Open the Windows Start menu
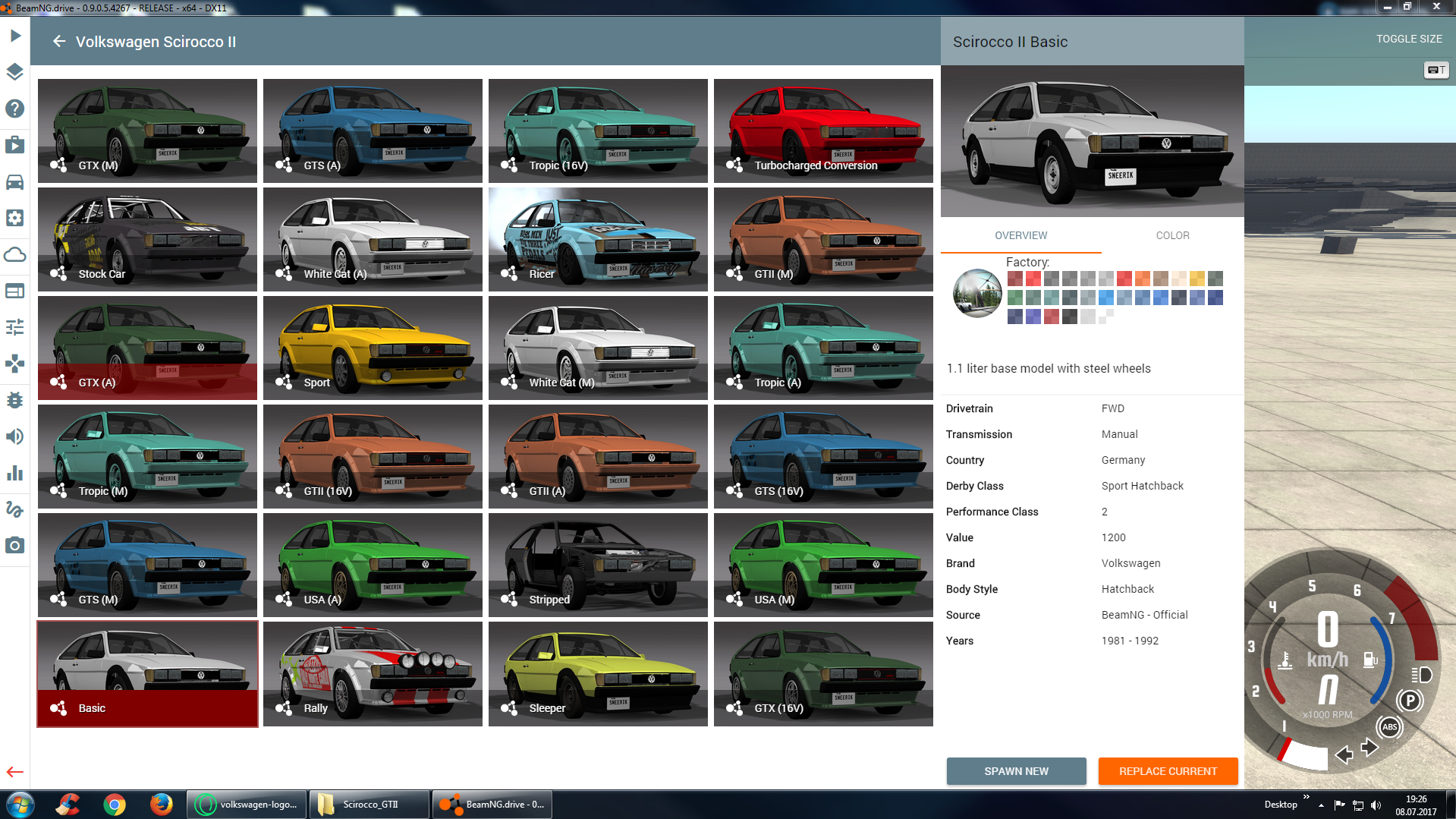The image size is (1456, 819). pos(20,805)
